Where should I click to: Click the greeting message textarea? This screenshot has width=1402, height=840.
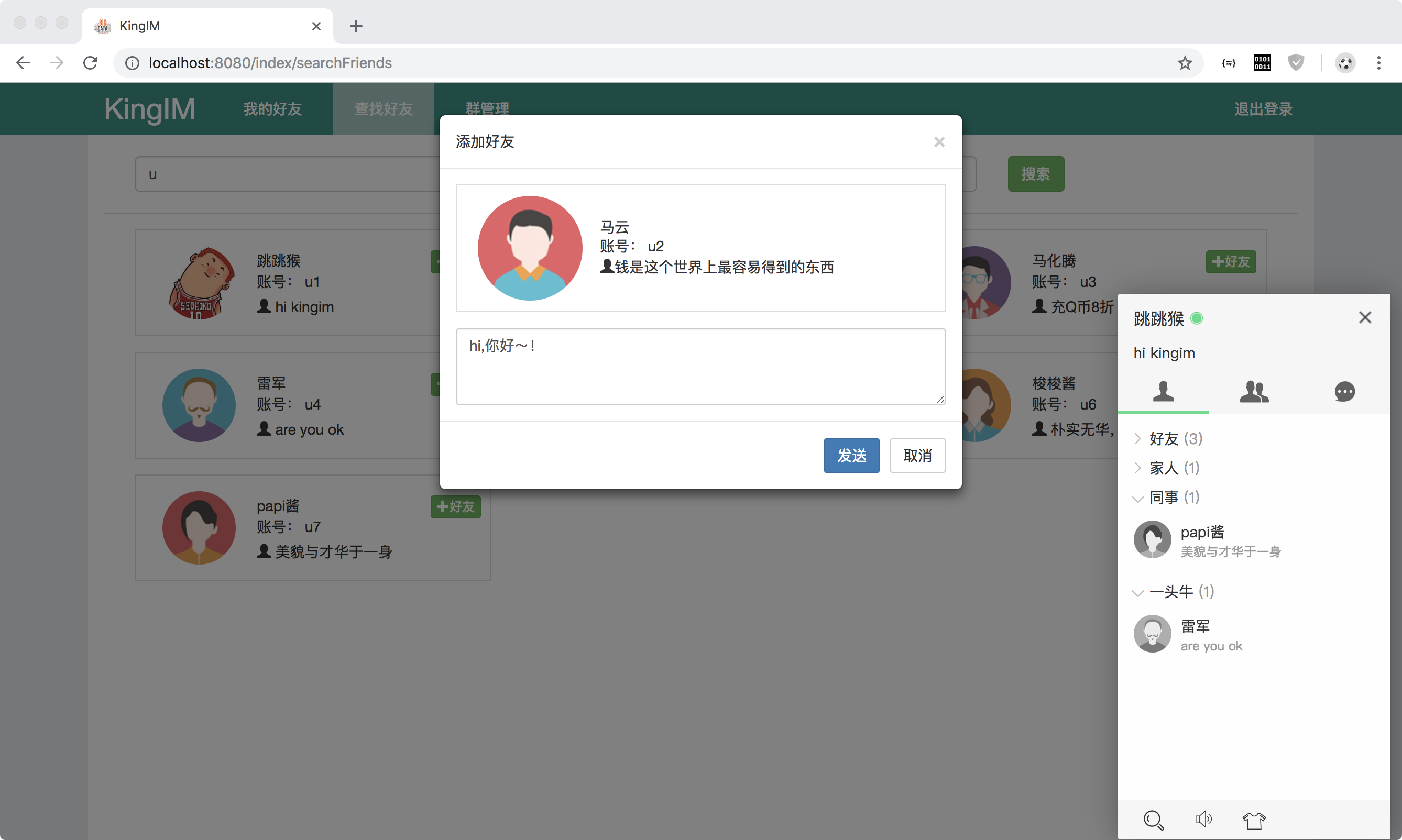coord(700,367)
